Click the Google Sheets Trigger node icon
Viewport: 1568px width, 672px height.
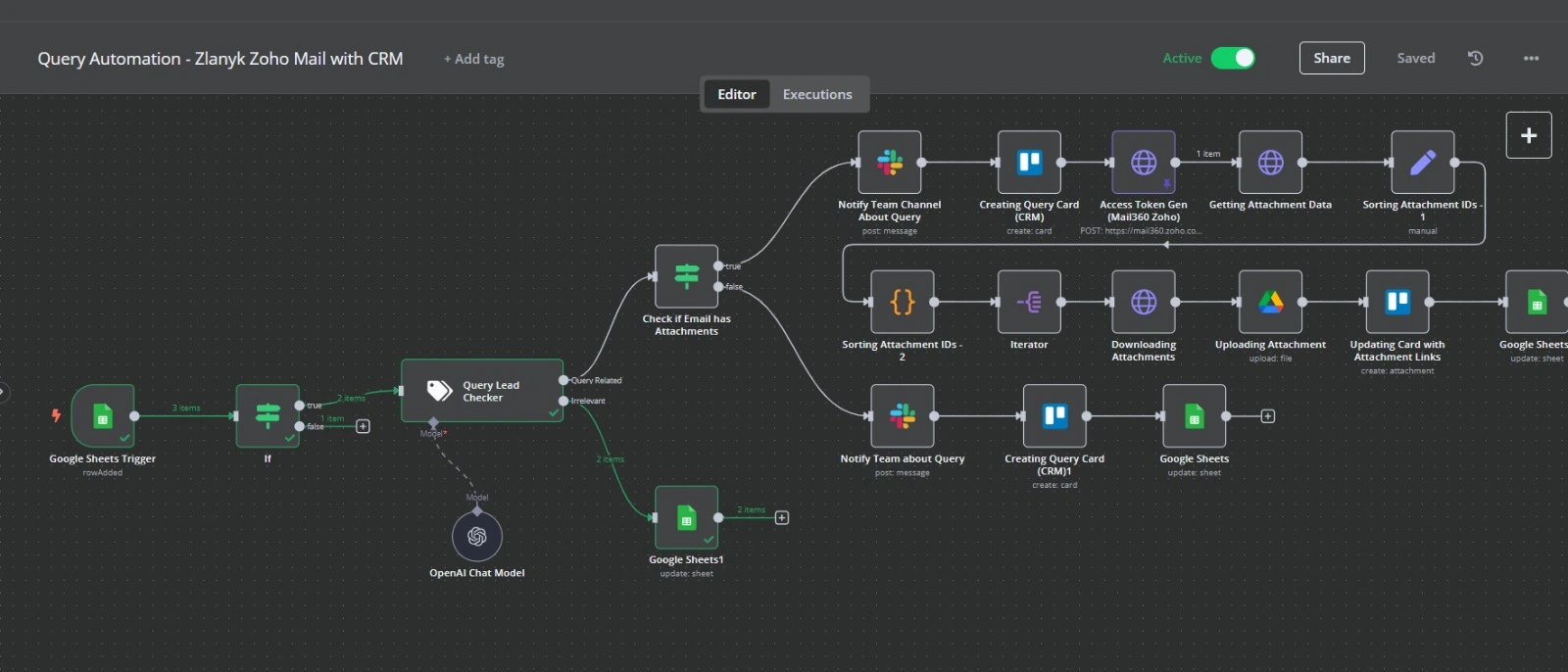point(103,416)
